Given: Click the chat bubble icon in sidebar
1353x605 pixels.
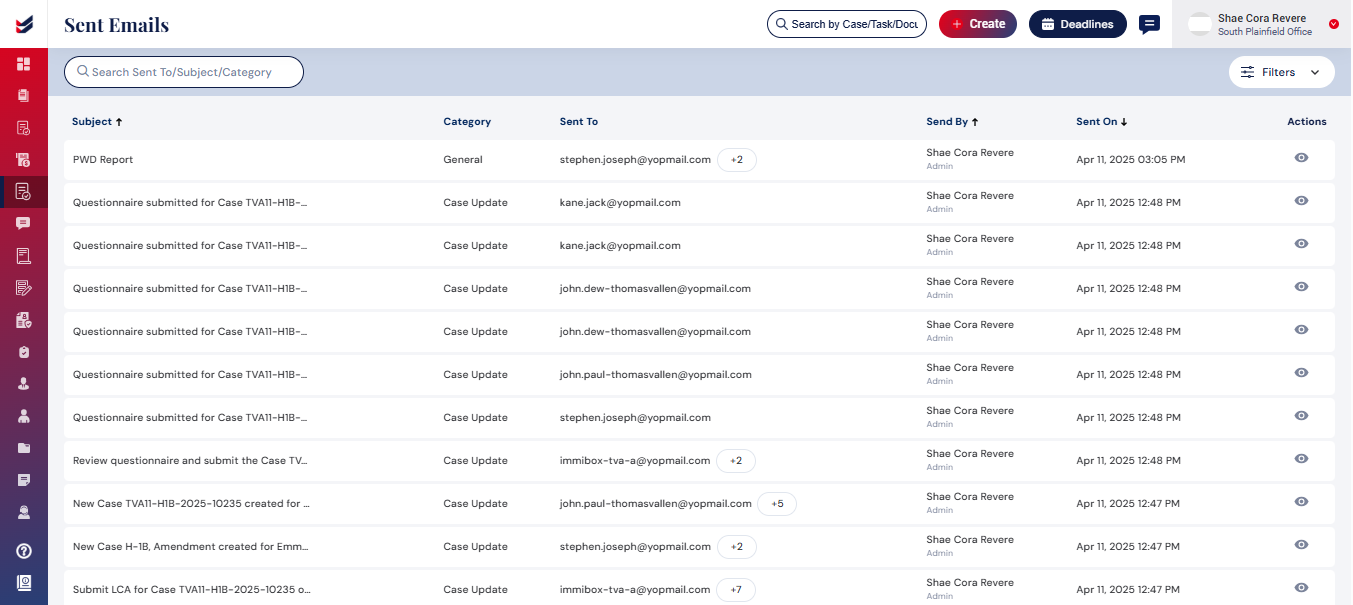Looking at the screenshot, I should click(23, 223).
